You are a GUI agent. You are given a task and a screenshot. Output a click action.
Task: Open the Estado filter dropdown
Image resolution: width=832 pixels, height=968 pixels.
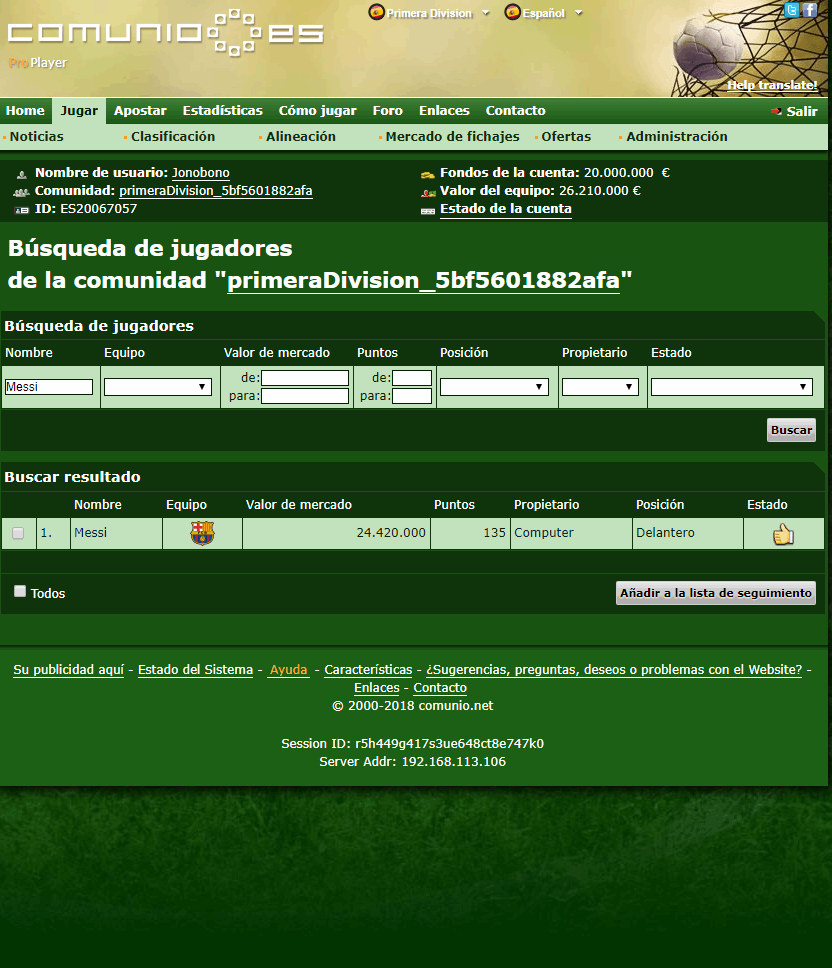[x=731, y=387]
